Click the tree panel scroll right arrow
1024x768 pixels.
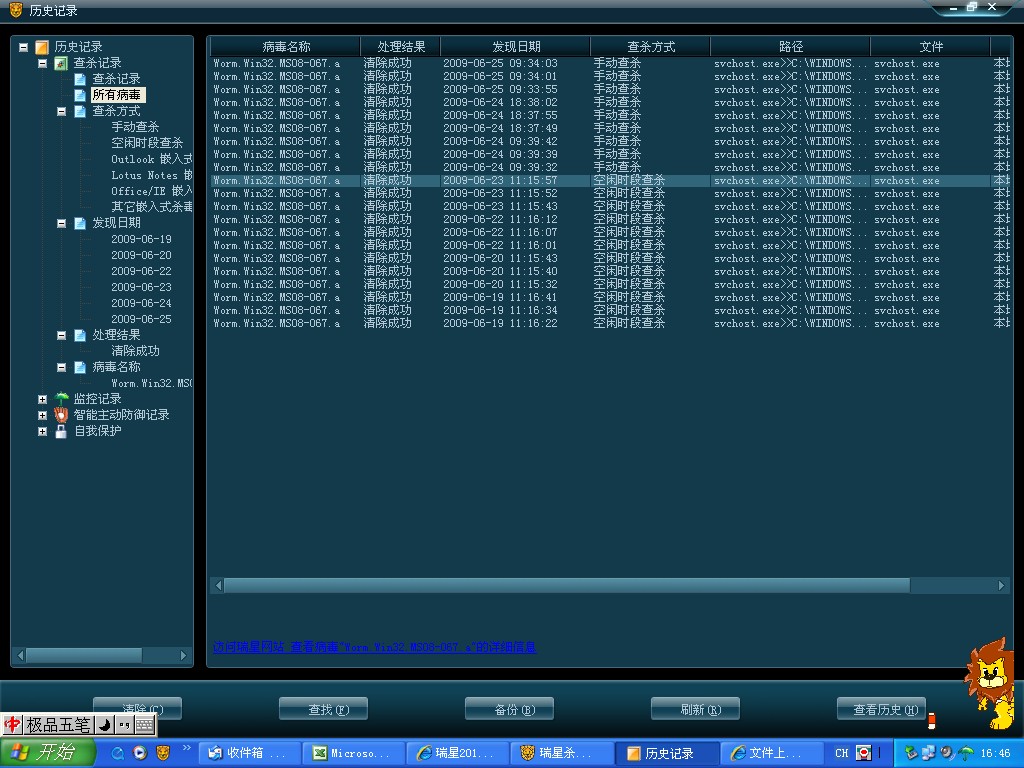pyautogui.click(x=183, y=655)
